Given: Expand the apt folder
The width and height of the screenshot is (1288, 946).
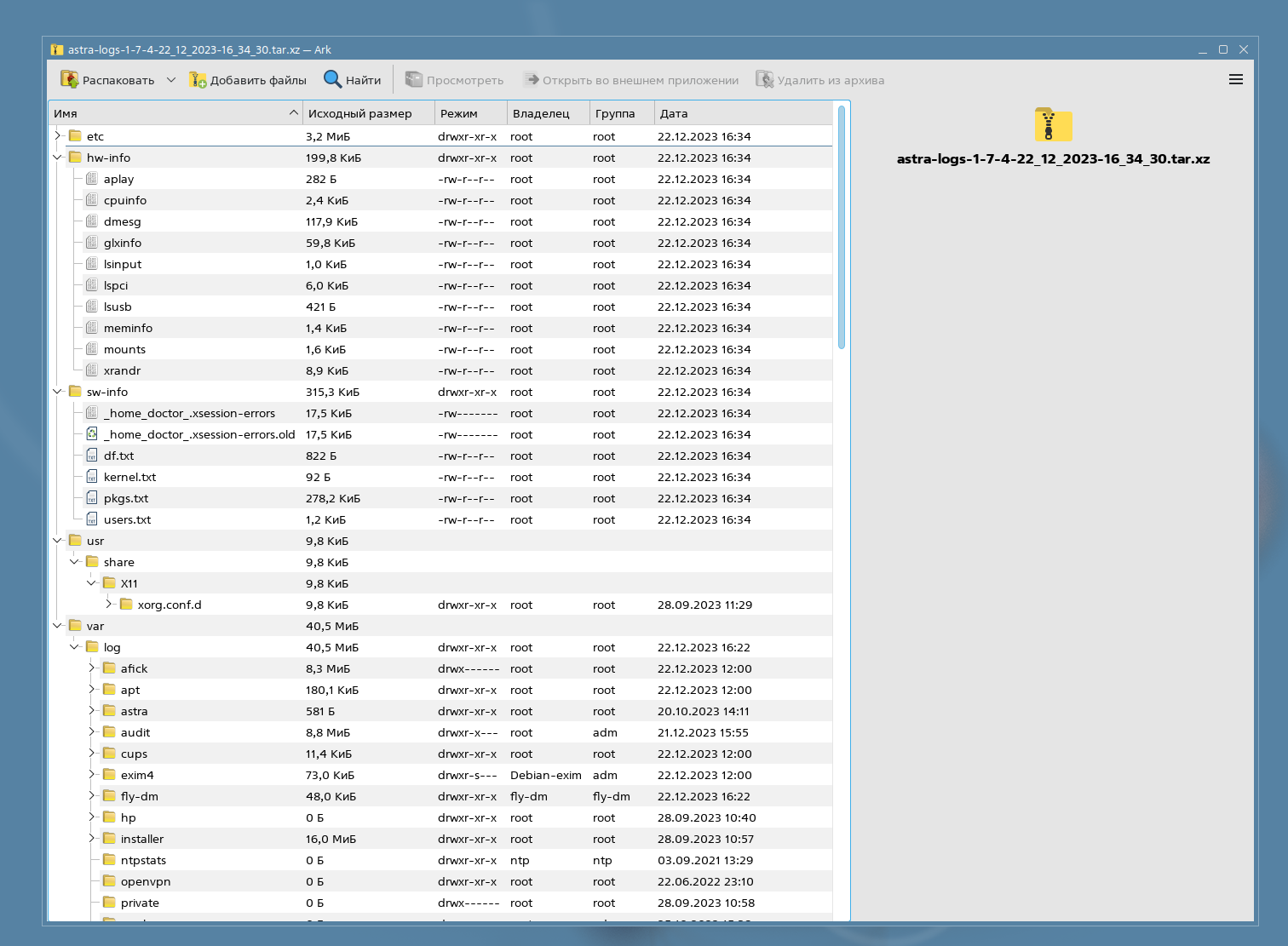Looking at the screenshot, I should pos(92,690).
